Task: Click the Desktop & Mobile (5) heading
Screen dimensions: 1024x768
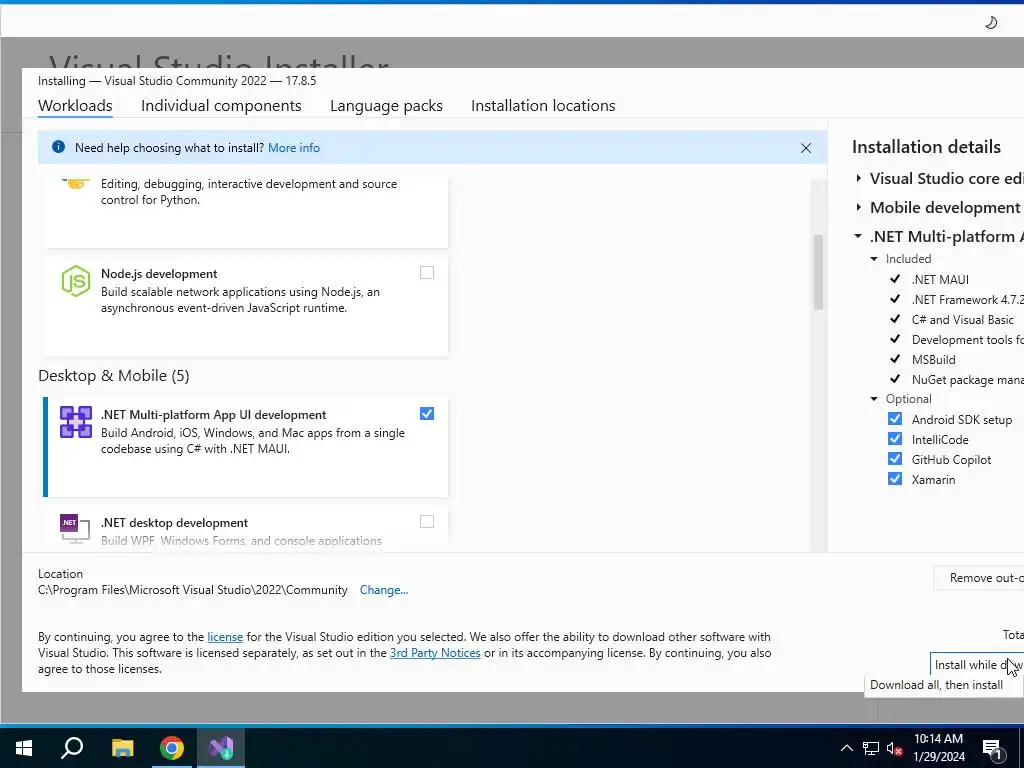Action: pos(114,376)
